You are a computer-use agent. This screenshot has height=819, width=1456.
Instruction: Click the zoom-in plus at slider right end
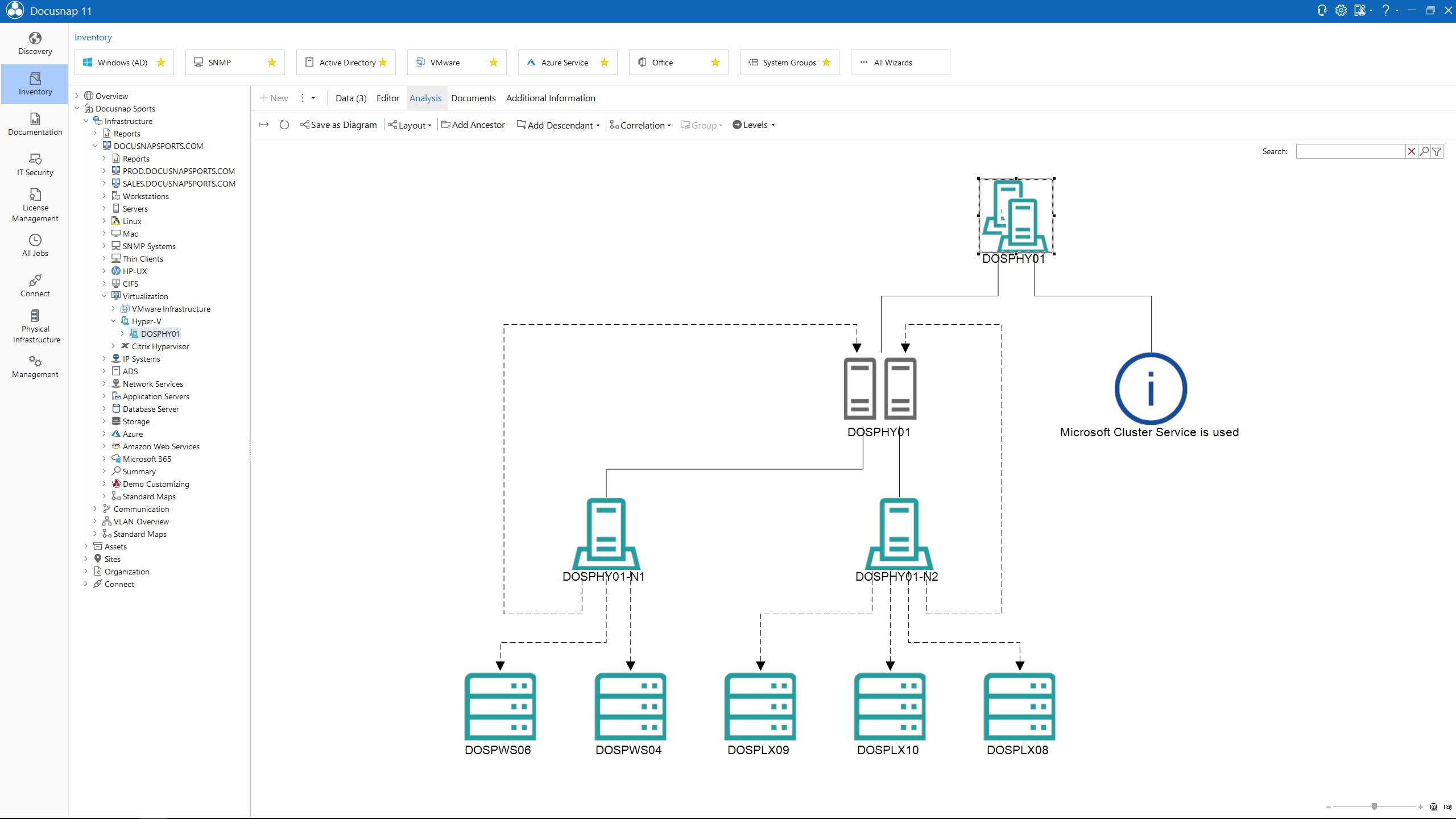[1420, 807]
